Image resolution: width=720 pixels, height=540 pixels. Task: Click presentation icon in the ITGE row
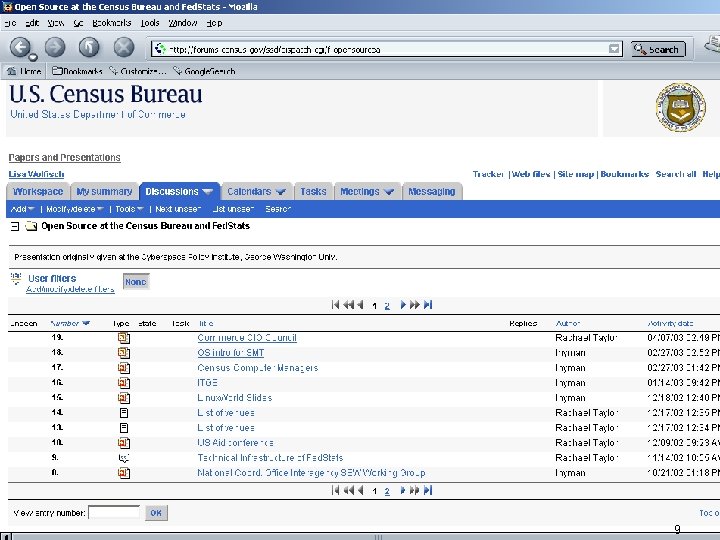point(124,382)
